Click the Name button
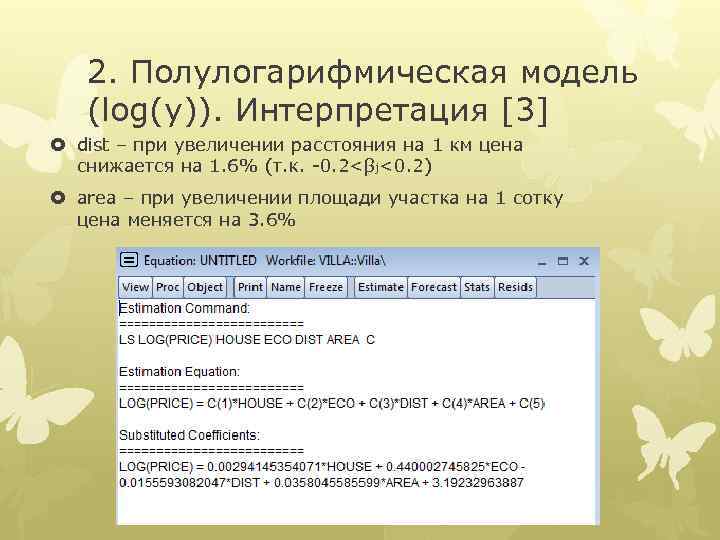The height and width of the screenshot is (540, 720). (286, 287)
